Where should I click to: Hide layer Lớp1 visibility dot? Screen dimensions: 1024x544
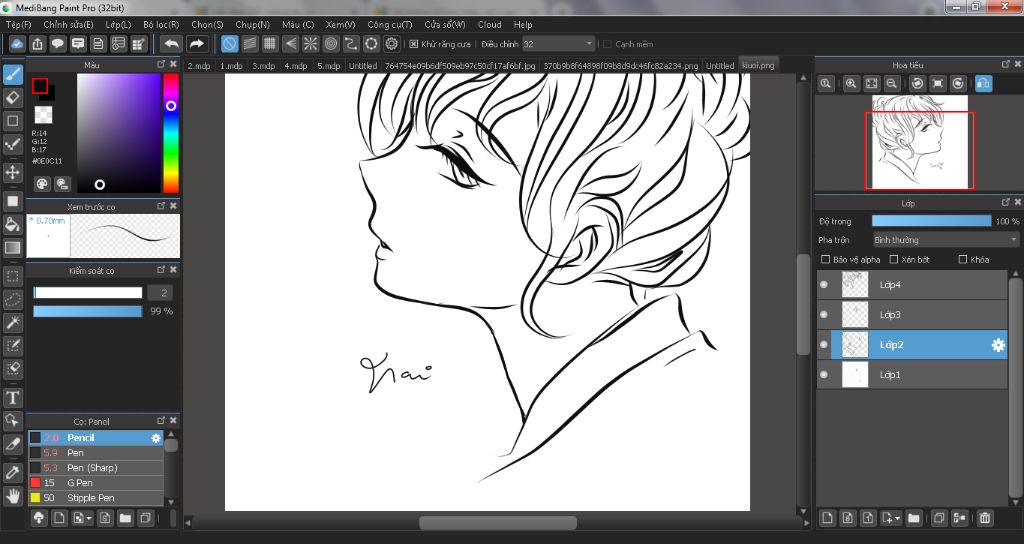[x=824, y=375]
